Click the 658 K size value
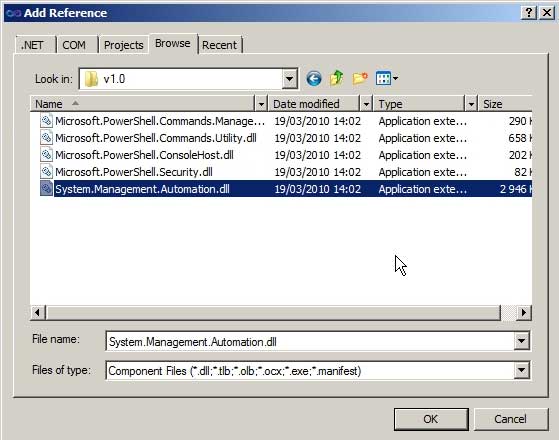 [x=520, y=138]
